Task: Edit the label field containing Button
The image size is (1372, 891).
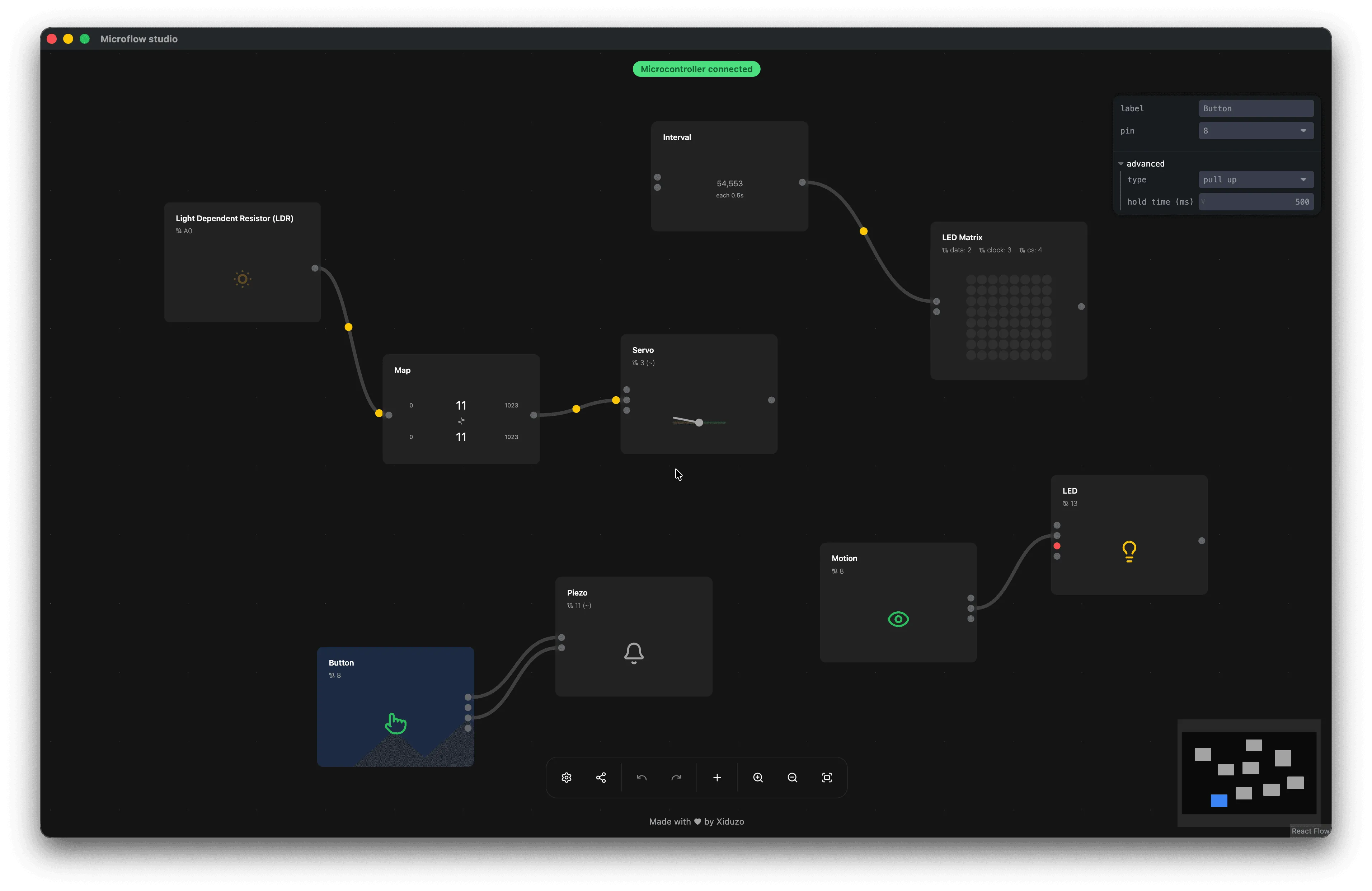Action: (x=1255, y=108)
